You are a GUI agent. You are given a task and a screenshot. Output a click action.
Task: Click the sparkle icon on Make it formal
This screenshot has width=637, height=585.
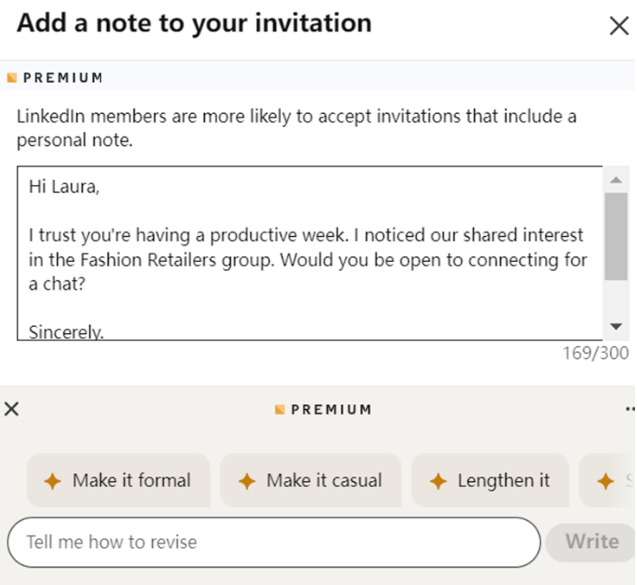click(x=52, y=481)
